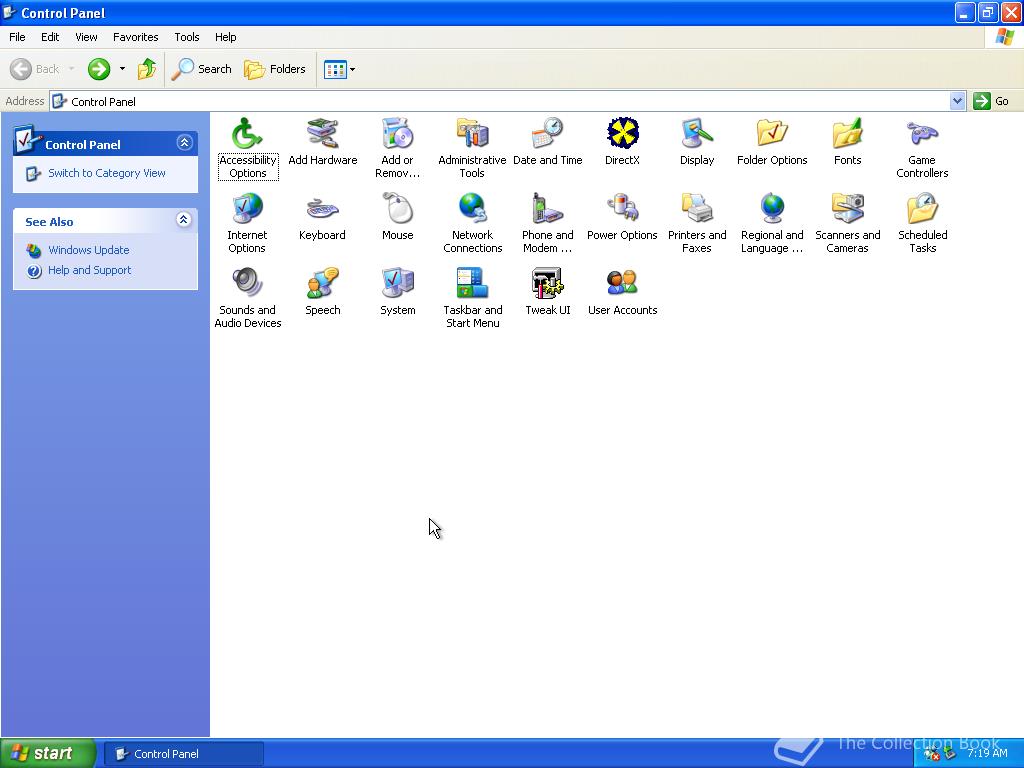
Task: Select the Date and Time icon
Action: [x=547, y=142]
